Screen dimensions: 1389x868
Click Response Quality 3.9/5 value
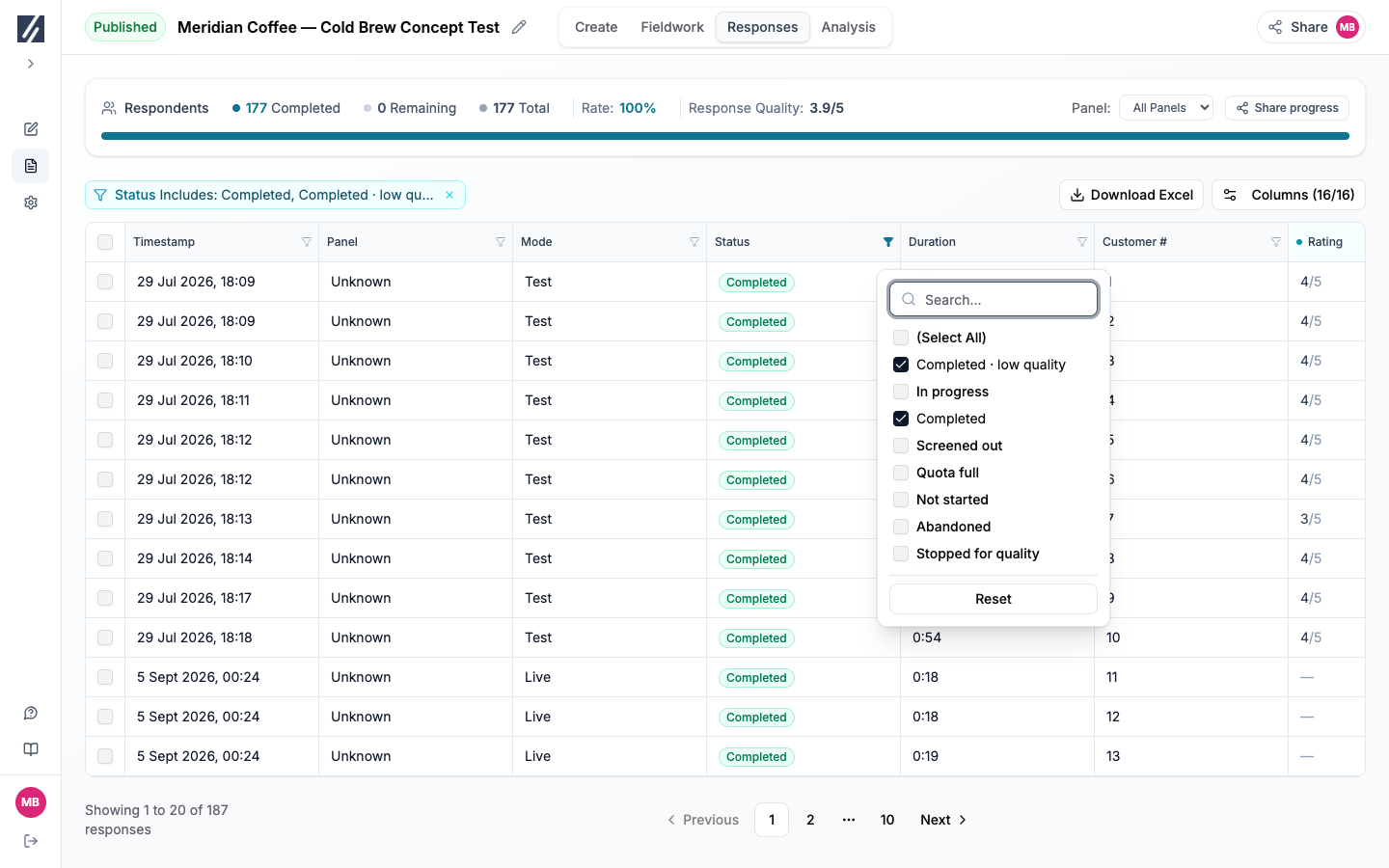827,108
